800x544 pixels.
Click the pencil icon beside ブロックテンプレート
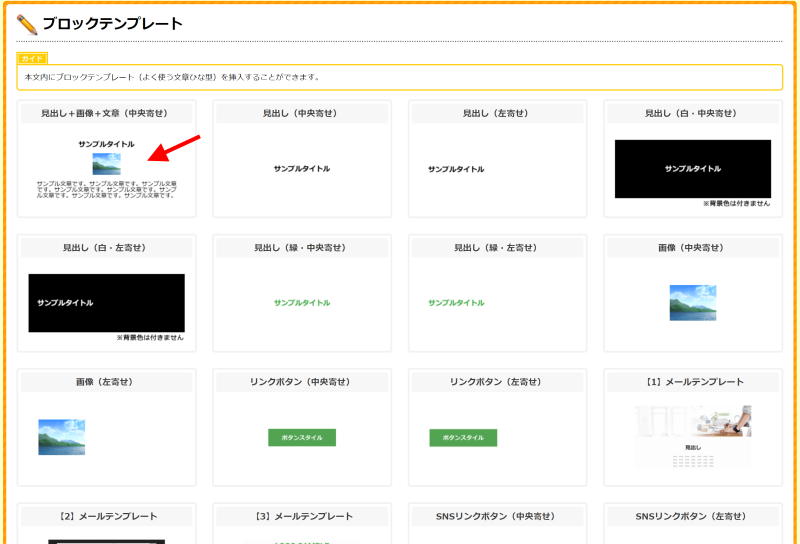[27, 24]
